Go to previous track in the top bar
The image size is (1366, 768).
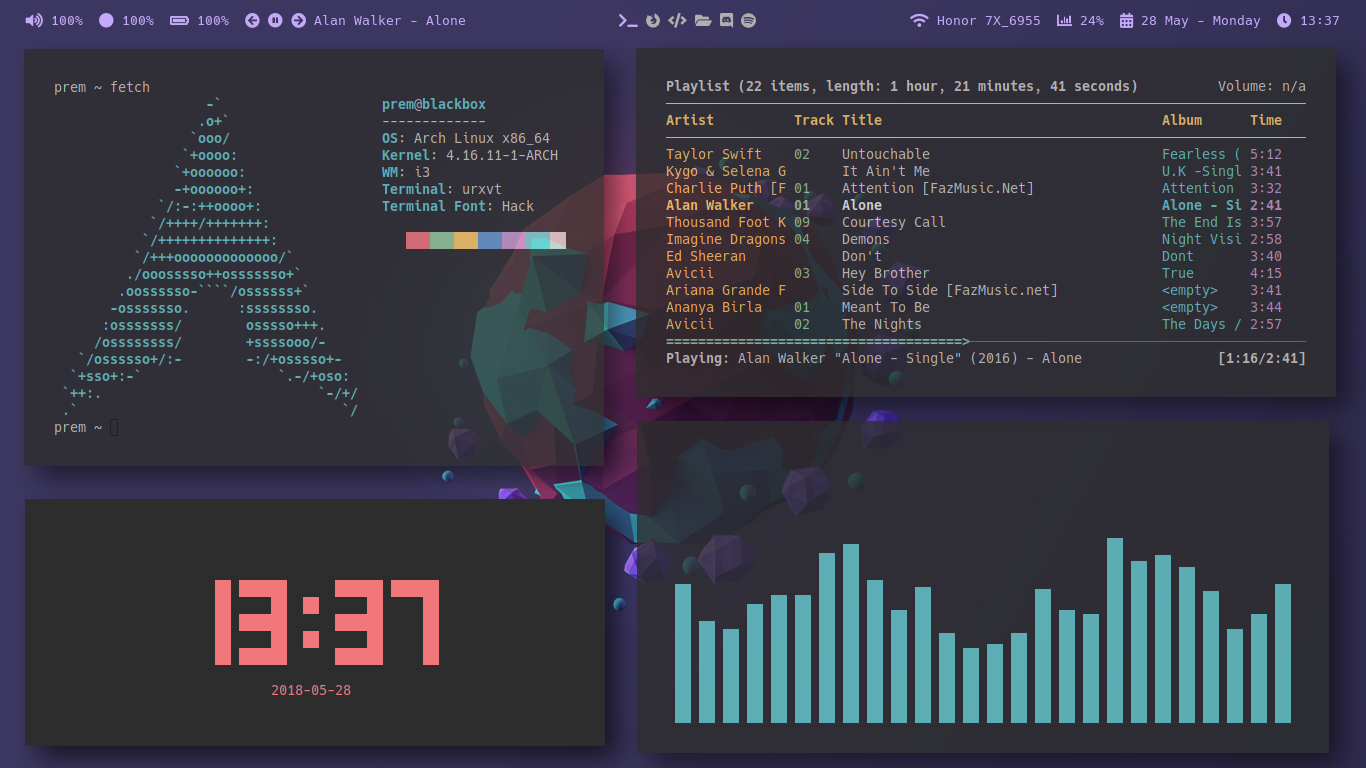(252, 20)
